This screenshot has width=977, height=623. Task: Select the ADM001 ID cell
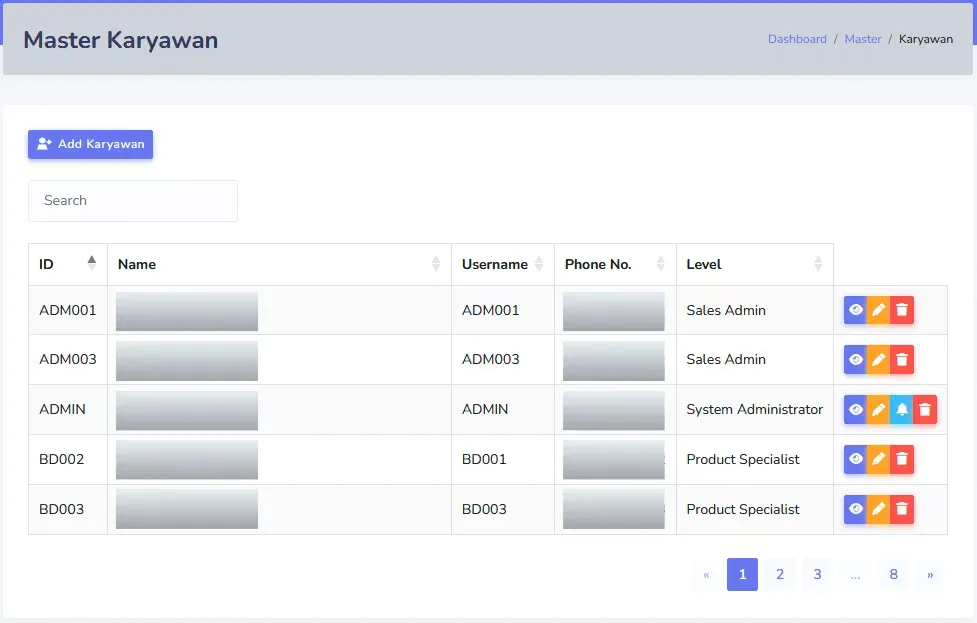click(x=68, y=310)
